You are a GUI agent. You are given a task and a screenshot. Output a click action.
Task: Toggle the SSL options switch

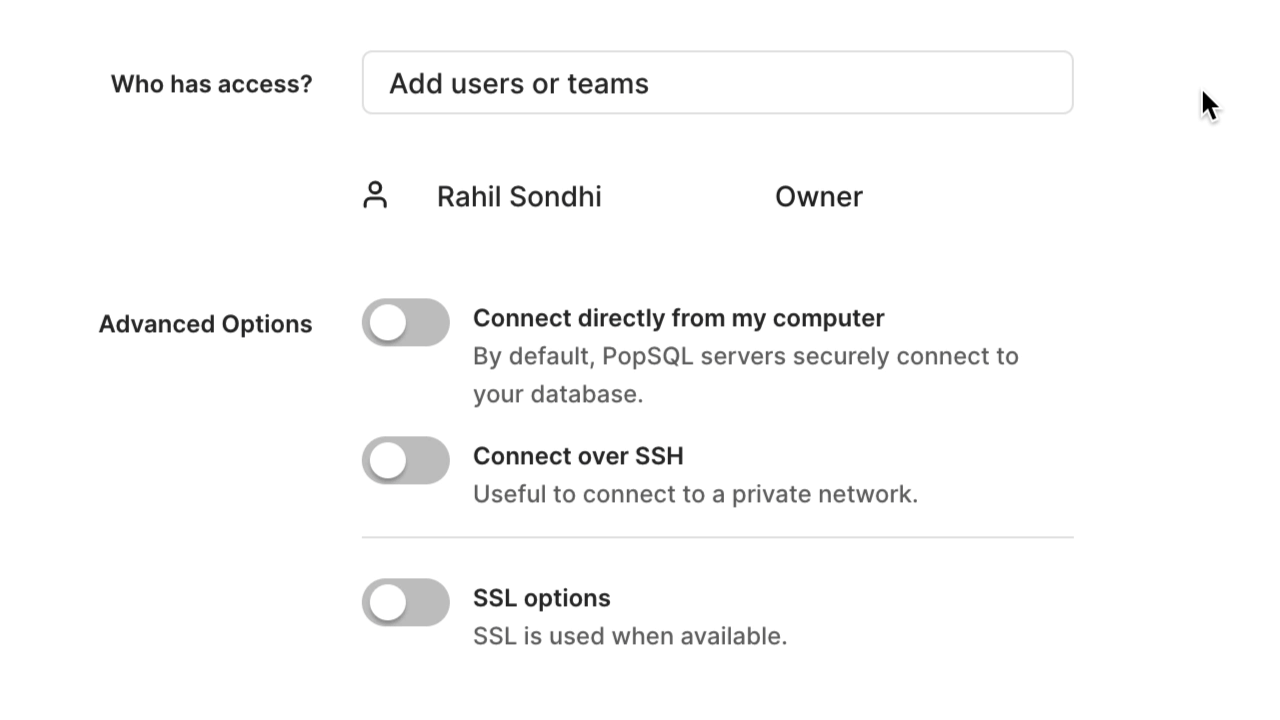point(406,602)
